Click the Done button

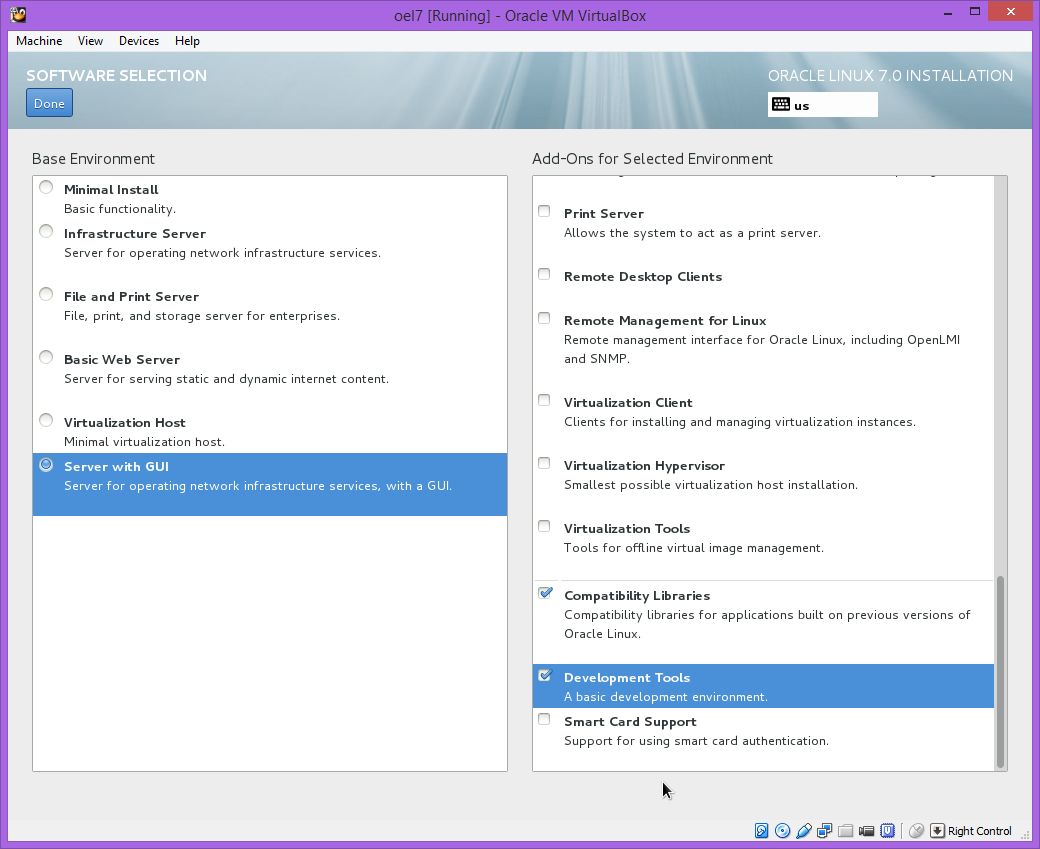[49, 103]
